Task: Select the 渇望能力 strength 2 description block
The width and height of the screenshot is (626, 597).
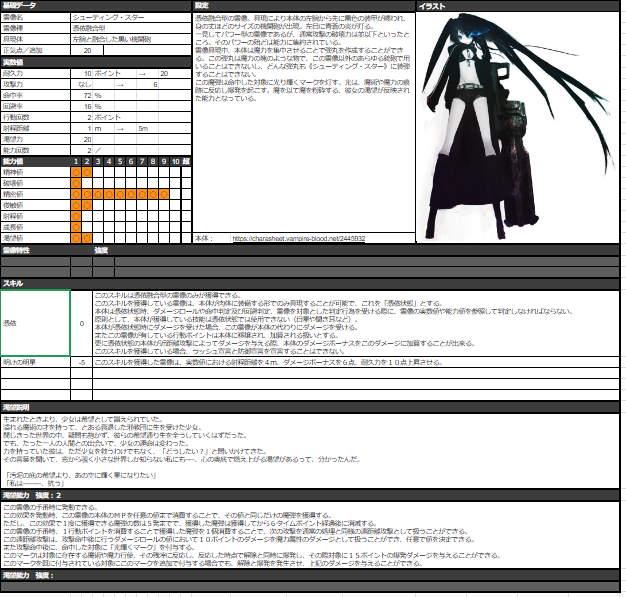Action: click(310, 535)
